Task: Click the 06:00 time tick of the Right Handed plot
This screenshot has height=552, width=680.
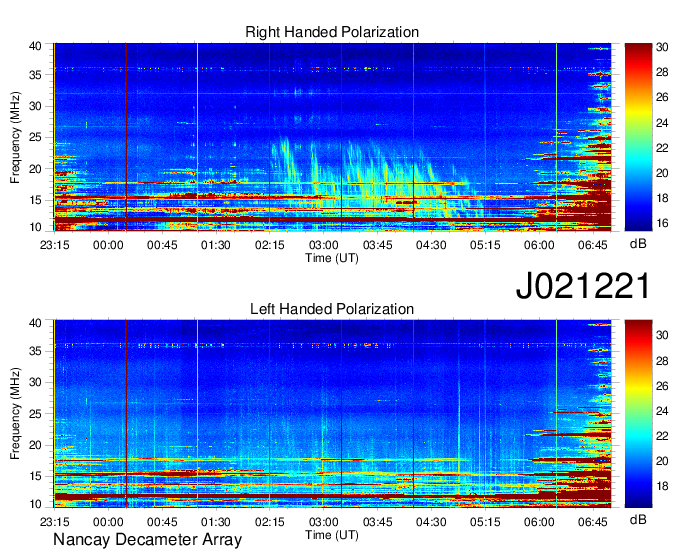Action: 539,245
